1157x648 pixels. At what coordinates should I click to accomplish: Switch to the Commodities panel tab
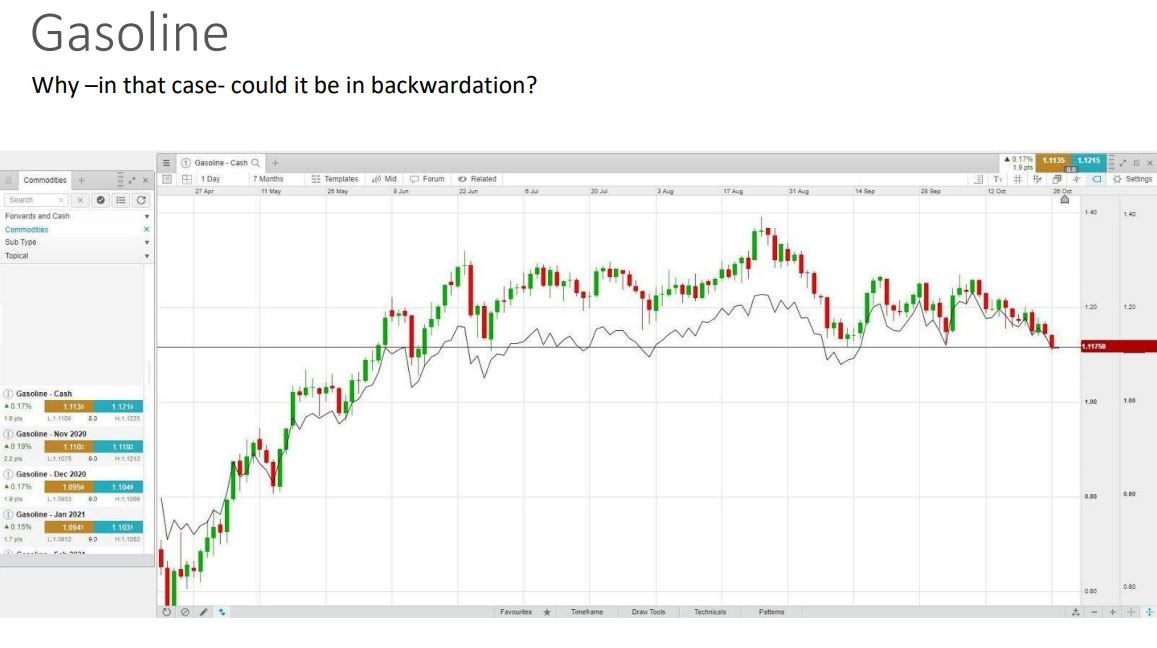[47, 180]
